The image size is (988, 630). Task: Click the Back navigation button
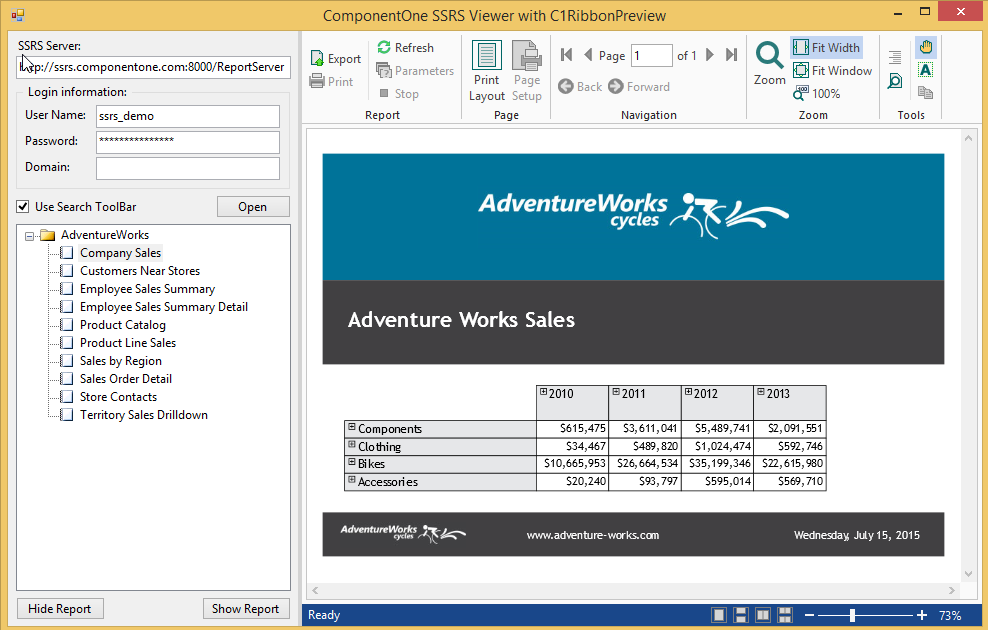(580, 86)
